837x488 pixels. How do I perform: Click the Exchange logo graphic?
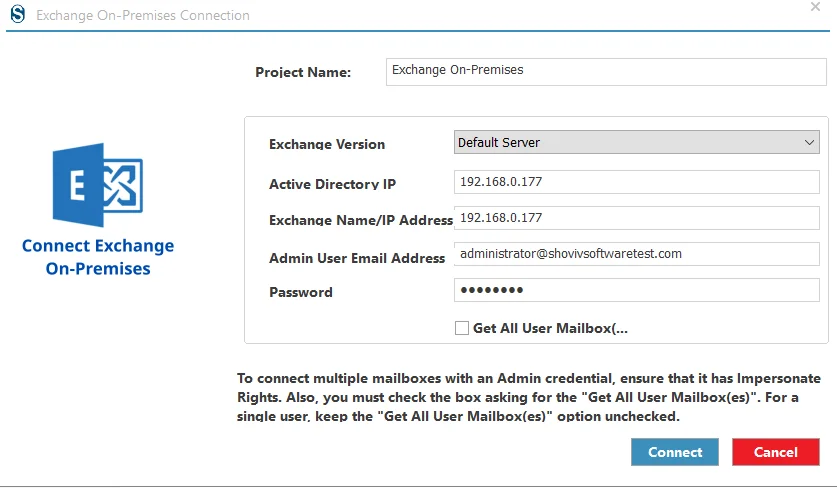tap(98, 185)
